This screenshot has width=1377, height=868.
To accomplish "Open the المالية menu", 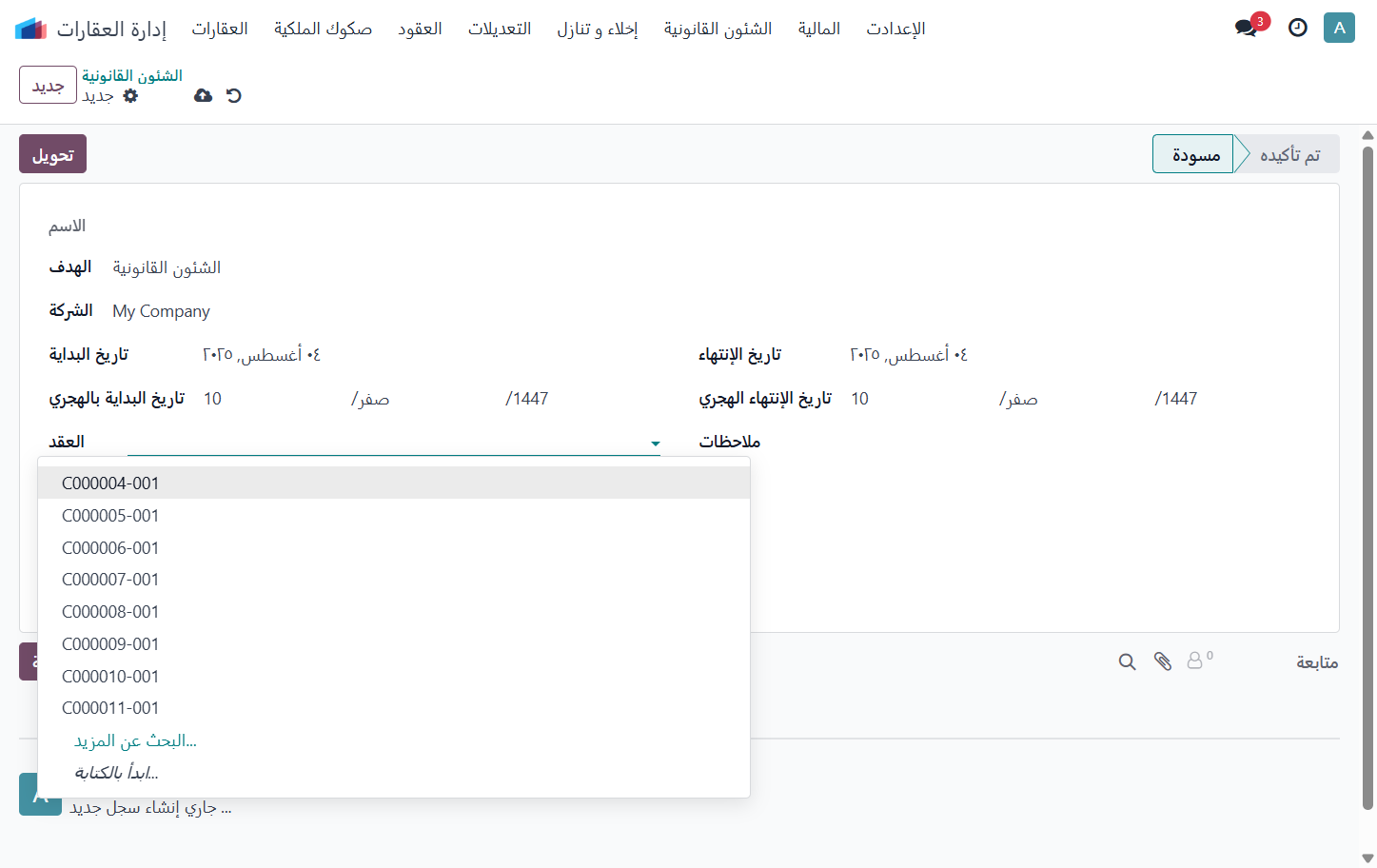I will click(819, 29).
